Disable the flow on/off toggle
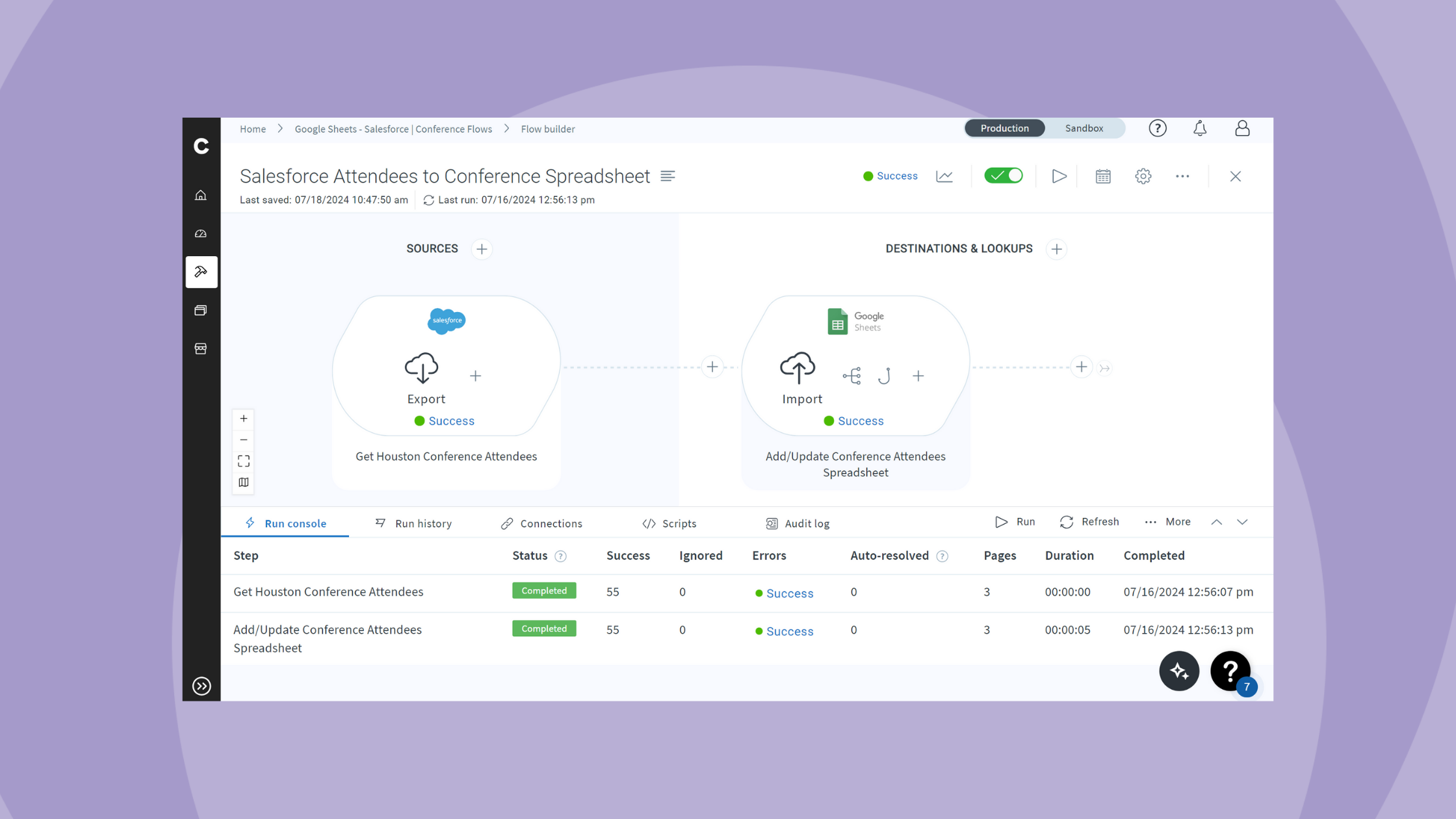1456x819 pixels. click(x=1004, y=175)
